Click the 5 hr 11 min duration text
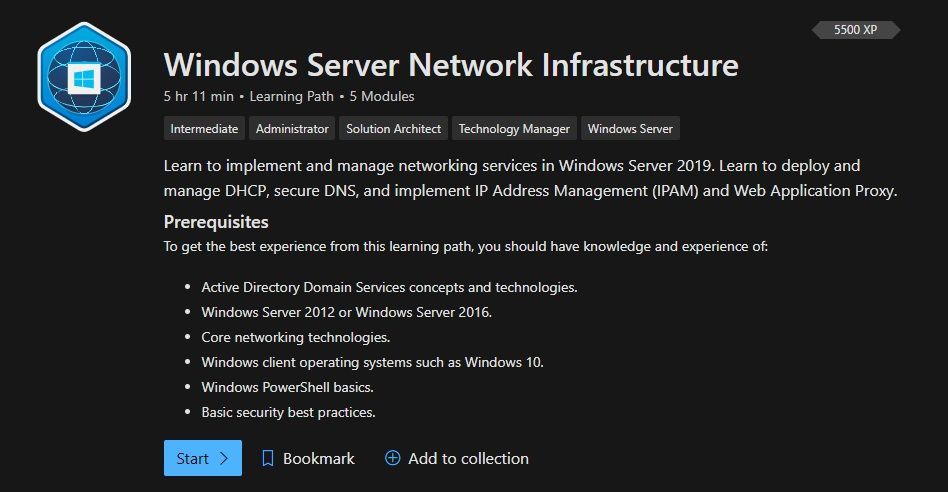The image size is (948, 492). (198, 97)
